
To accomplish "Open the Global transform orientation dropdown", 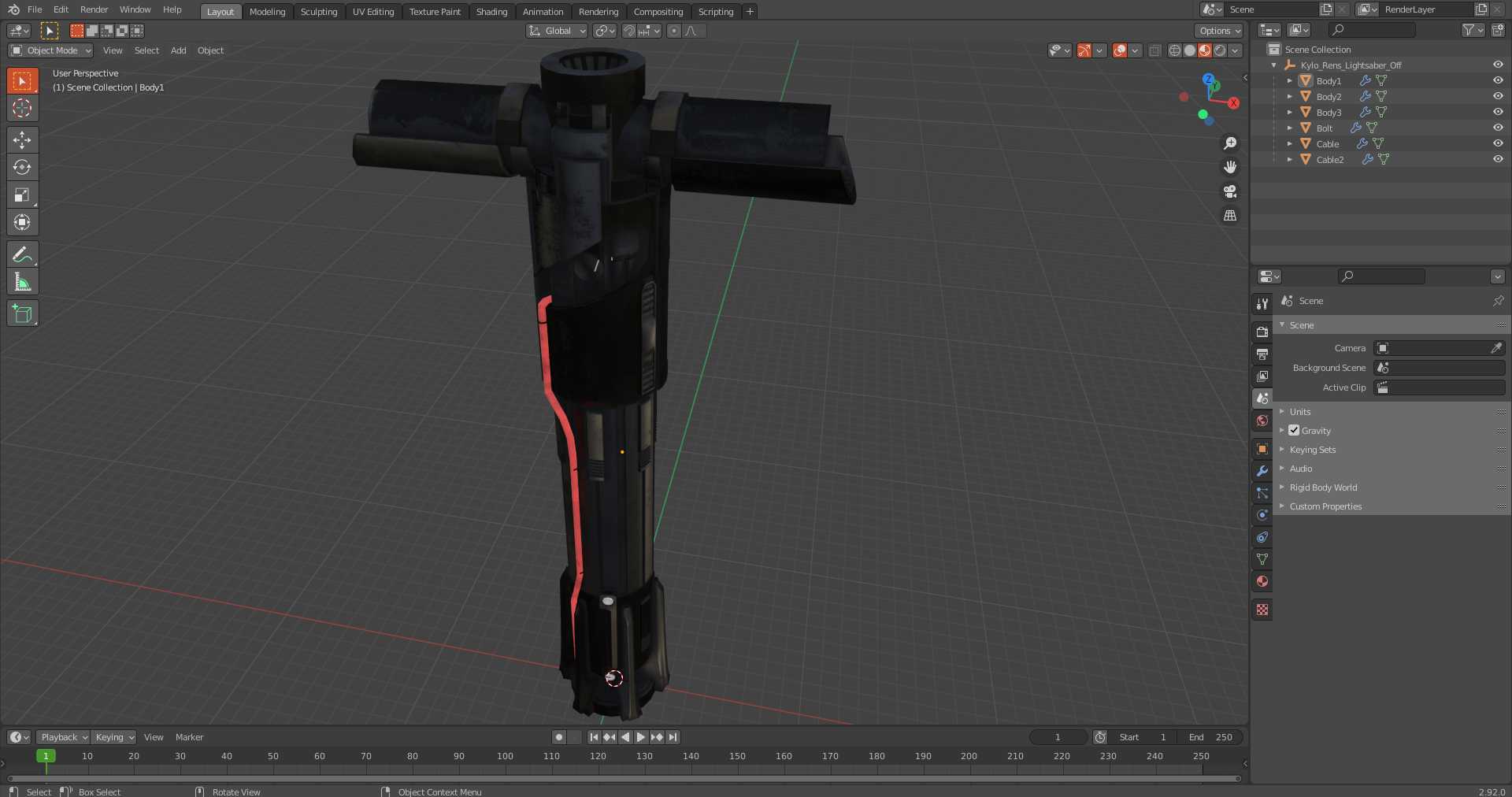I will click(x=557, y=31).
